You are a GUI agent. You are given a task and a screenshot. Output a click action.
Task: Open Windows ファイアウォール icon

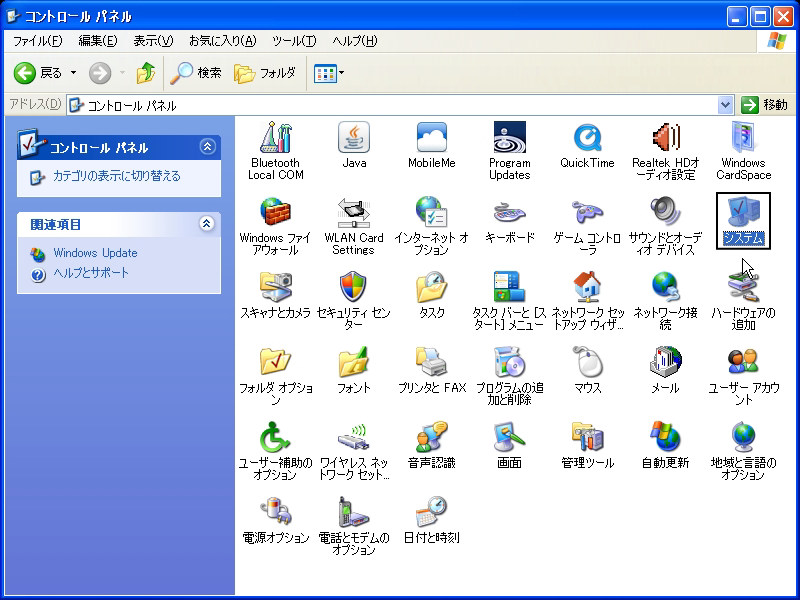(x=276, y=212)
